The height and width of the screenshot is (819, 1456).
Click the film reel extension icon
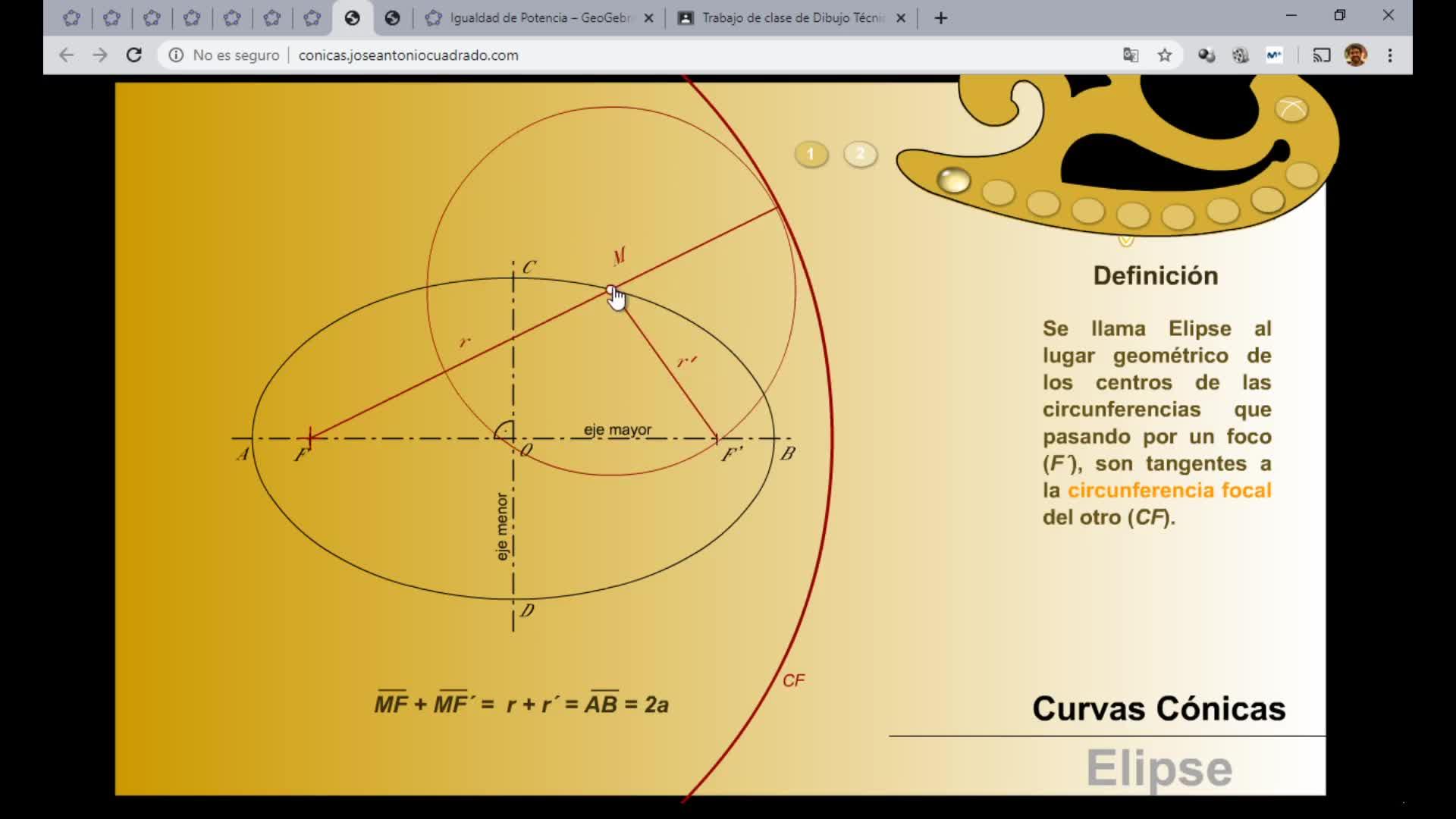[x=1241, y=55]
